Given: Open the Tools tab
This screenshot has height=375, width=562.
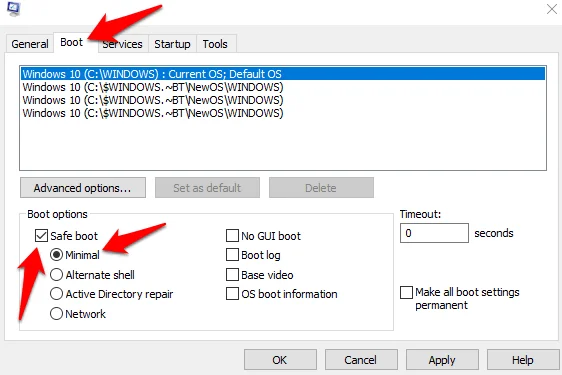Looking at the screenshot, I should pyautogui.click(x=215, y=44).
